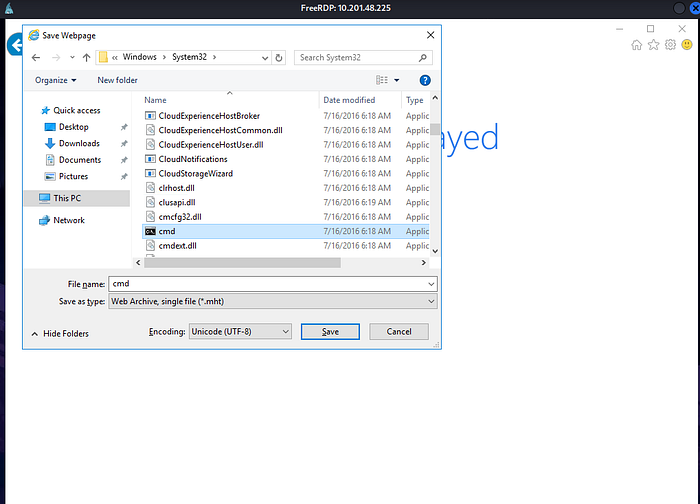The height and width of the screenshot is (504, 700).
Task: Select Quick access in navigation pane
Action: coord(77,110)
